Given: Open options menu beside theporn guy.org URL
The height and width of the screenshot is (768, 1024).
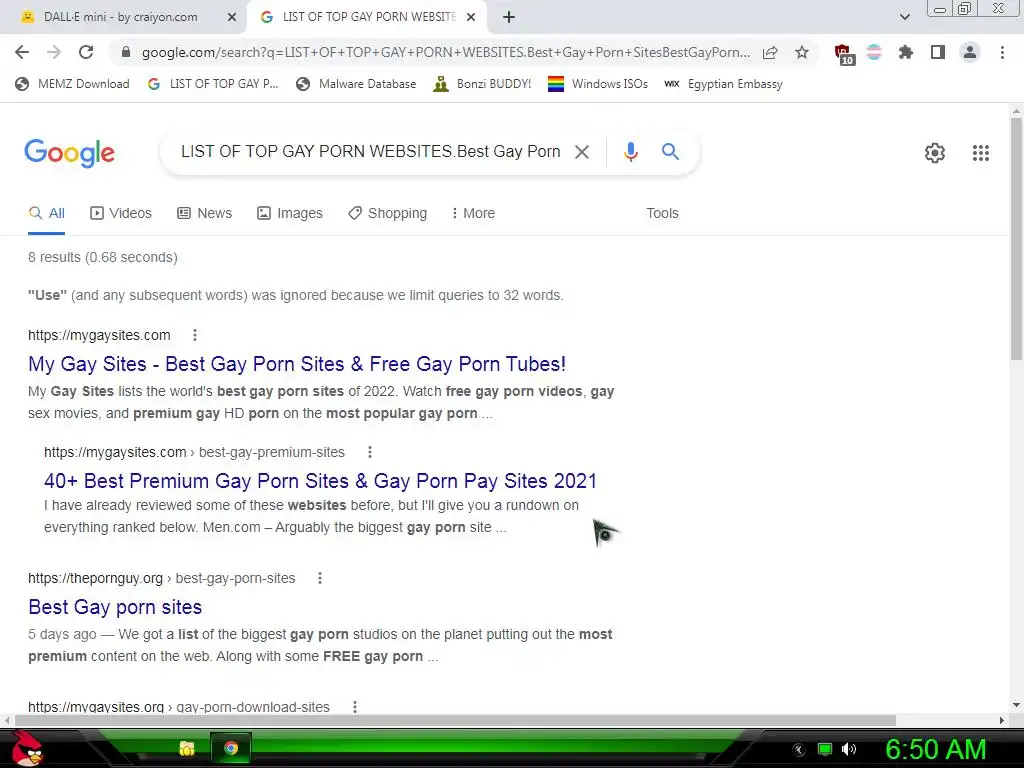Looking at the screenshot, I should pos(319,578).
